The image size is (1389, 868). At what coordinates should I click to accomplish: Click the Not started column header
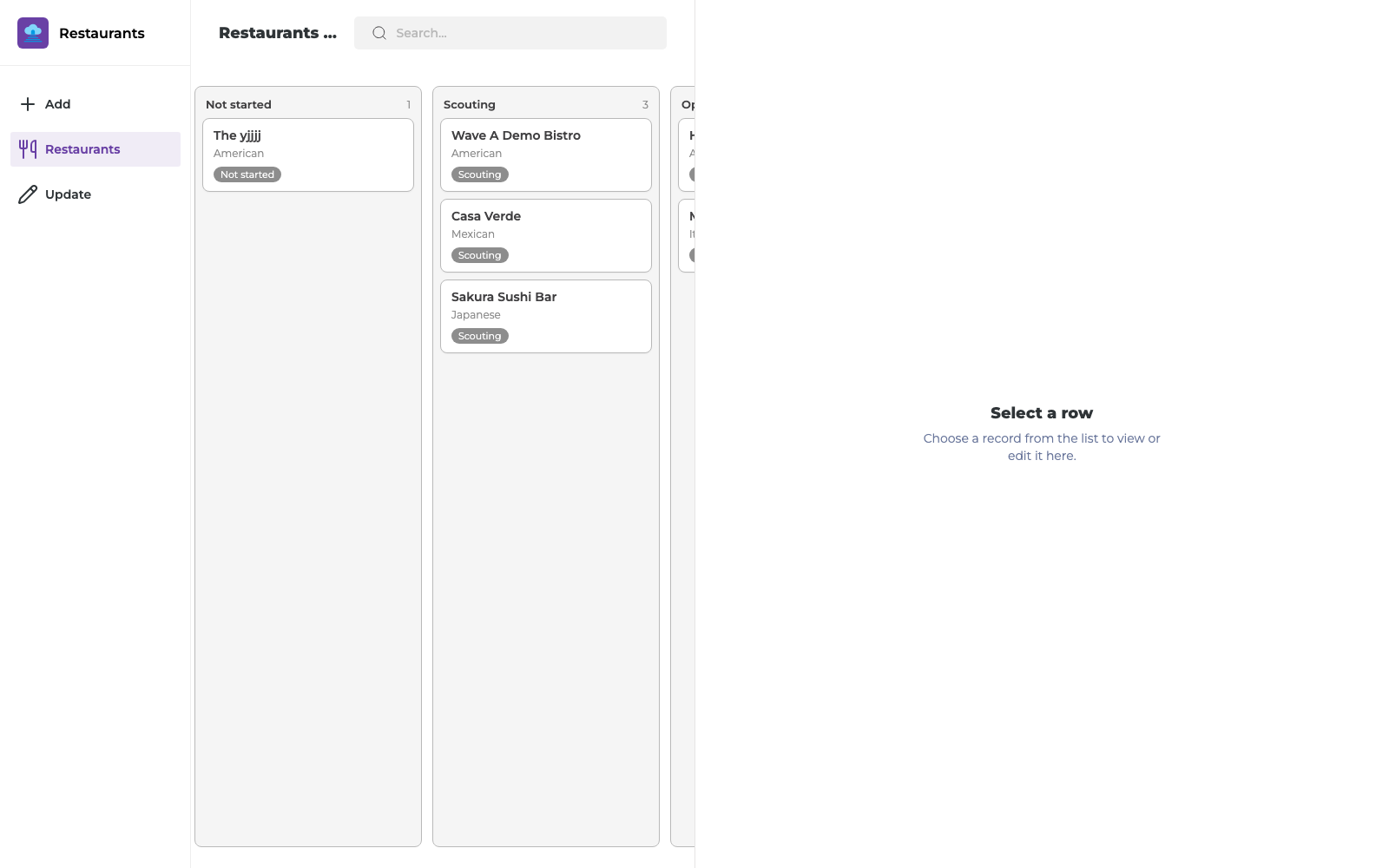239,104
